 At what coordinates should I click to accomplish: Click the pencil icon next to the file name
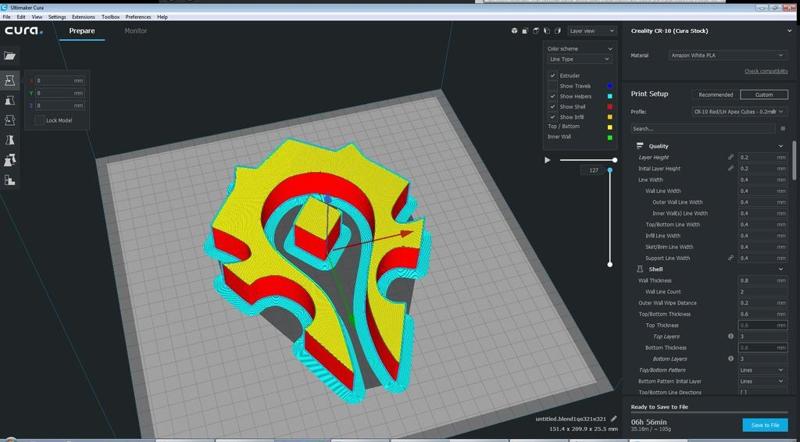[613, 419]
